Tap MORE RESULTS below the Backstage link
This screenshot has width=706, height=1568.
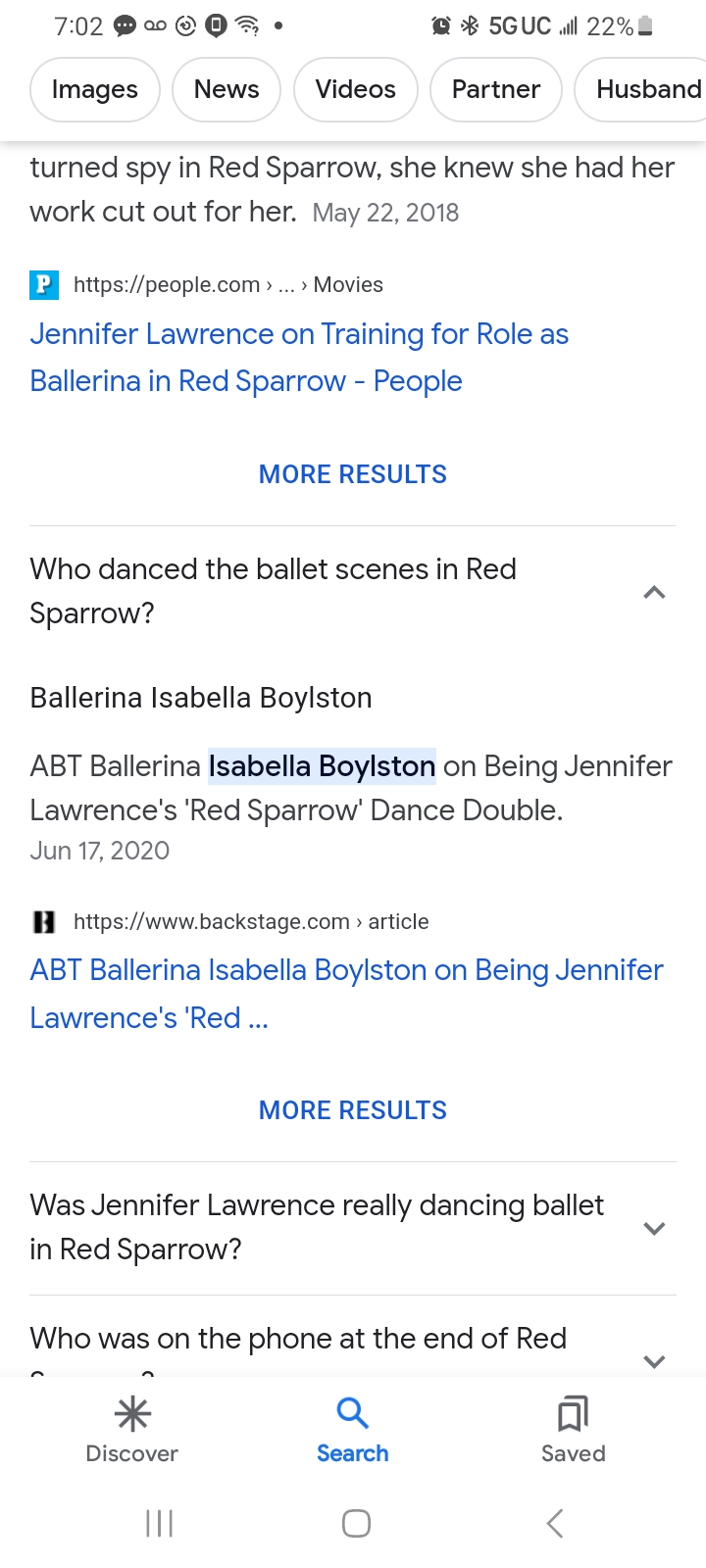353,1110
